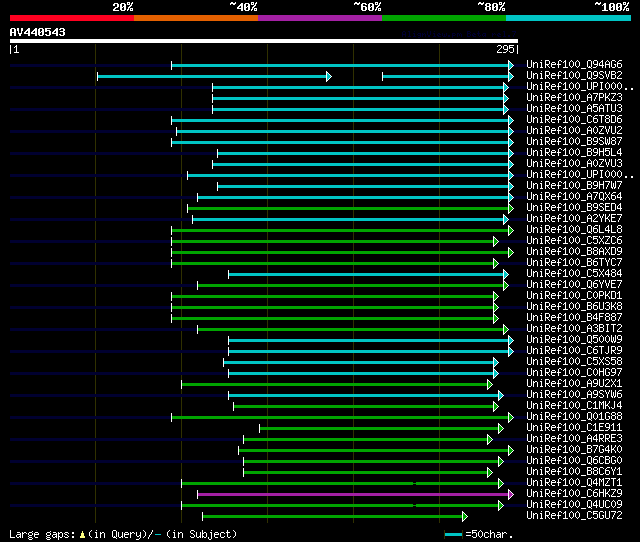The width and height of the screenshot is (640, 542).
Task: Open hit UniRef100_A9SYW6
Action: coord(574,395)
